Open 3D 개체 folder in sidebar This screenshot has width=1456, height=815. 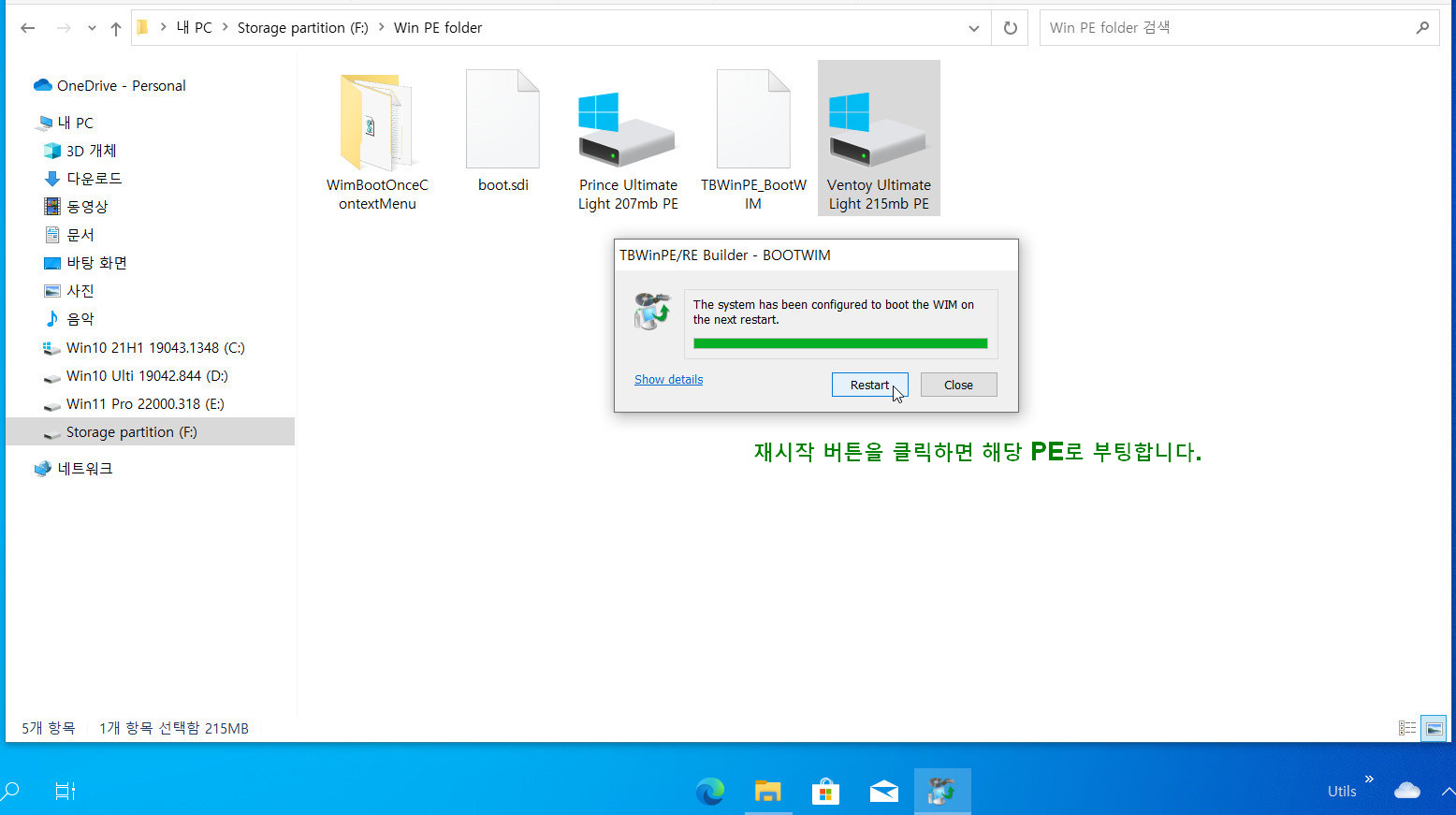(x=80, y=151)
